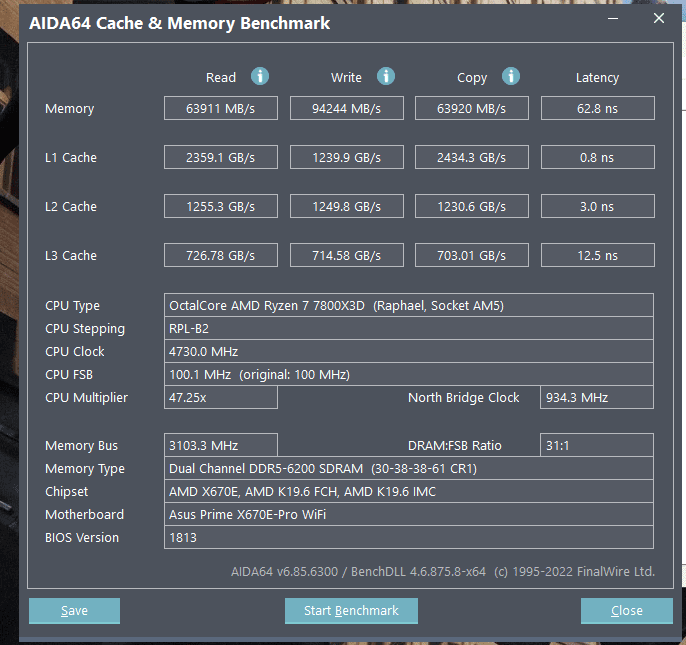Click the L2 Cache Copy value

(x=472, y=206)
